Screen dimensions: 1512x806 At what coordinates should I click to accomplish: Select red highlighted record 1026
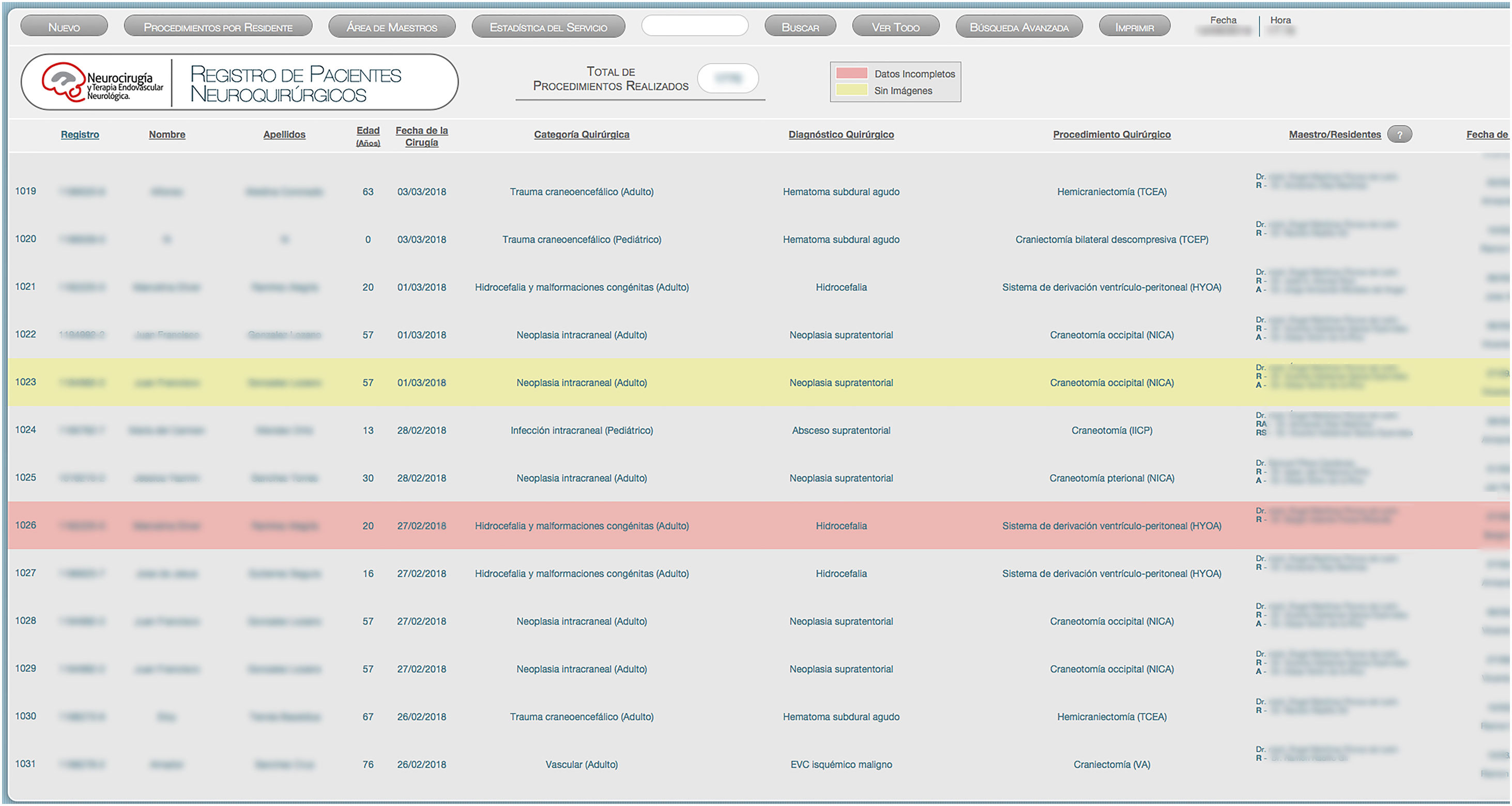coord(26,525)
